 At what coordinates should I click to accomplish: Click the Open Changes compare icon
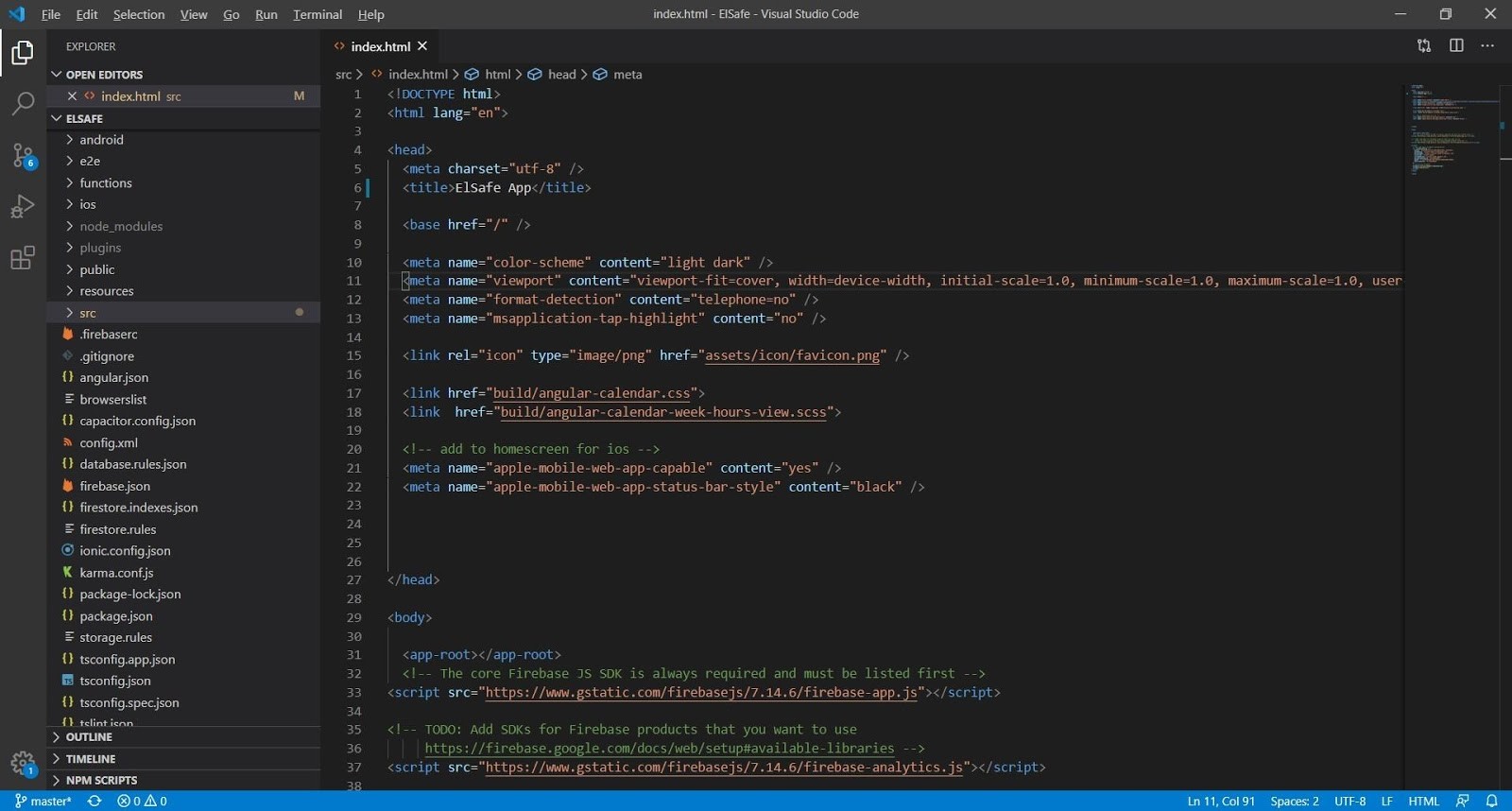(x=1424, y=45)
